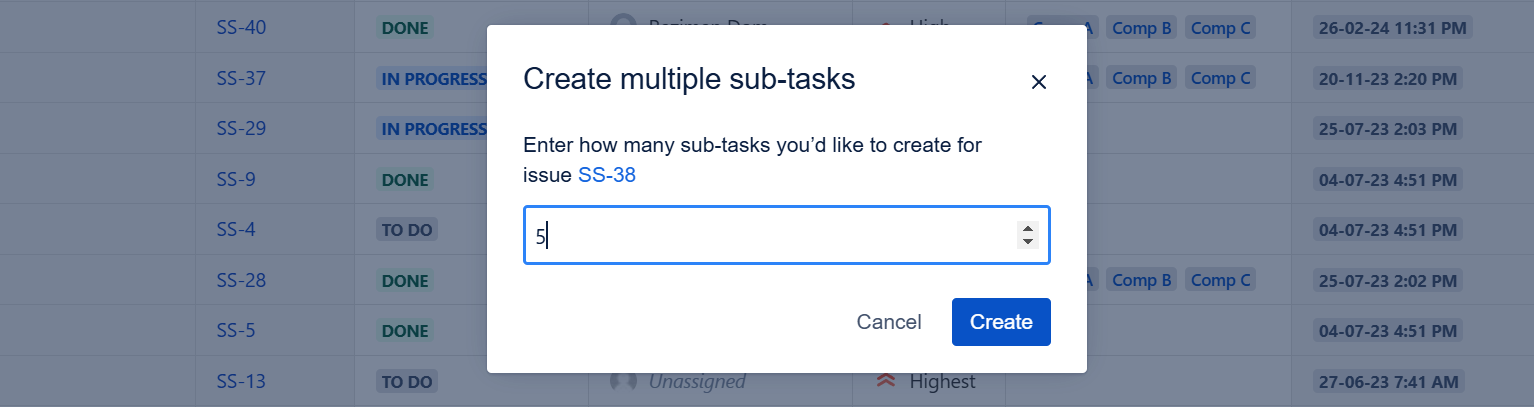Open issue SS-9 from the list
This screenshot has height=407, width=1534.
tap(236, 180)
